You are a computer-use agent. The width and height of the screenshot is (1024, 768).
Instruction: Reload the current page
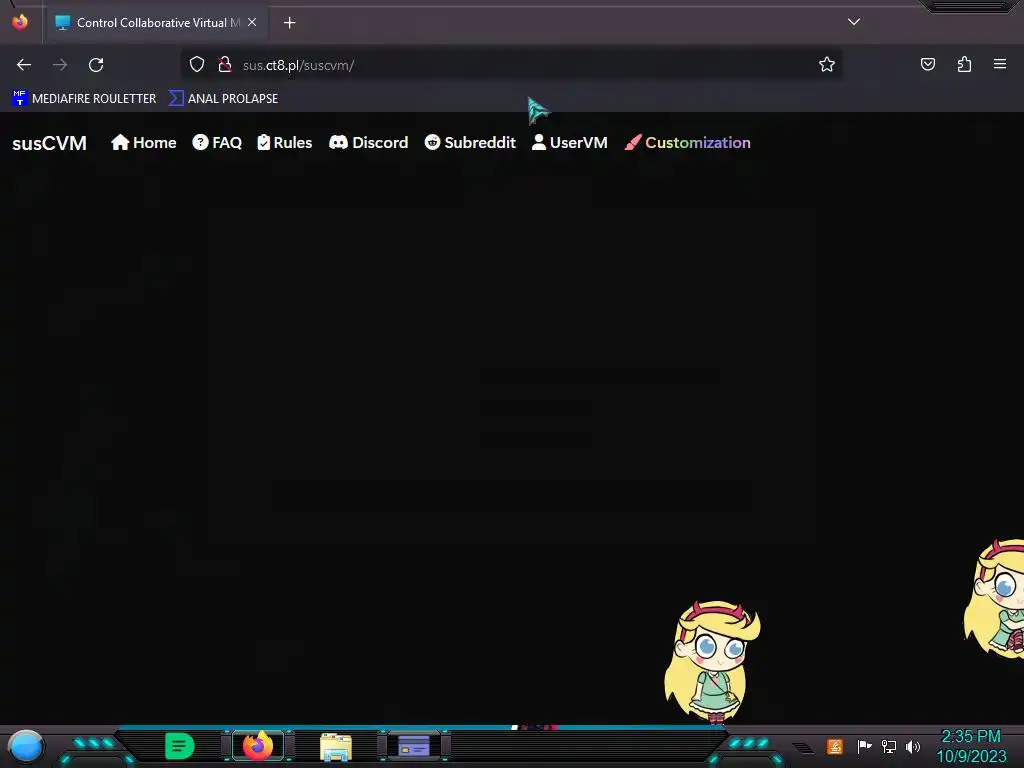coord(96,65)
